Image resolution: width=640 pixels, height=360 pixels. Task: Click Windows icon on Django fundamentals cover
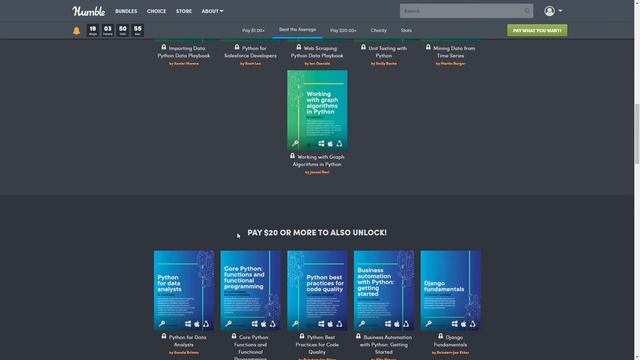(454, 324)
